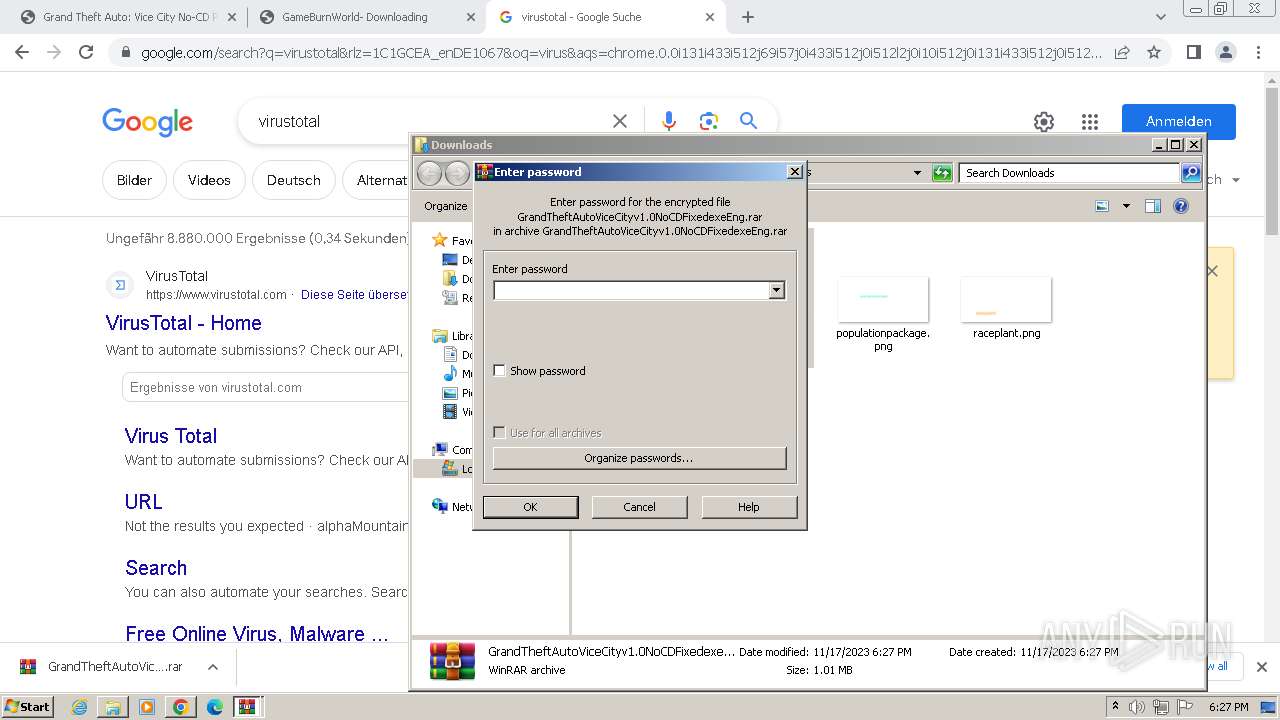This screenshot has height=720, width=1280.
Task: Expand the view options dropdown arrow in Explorer
Action: 1126,206
